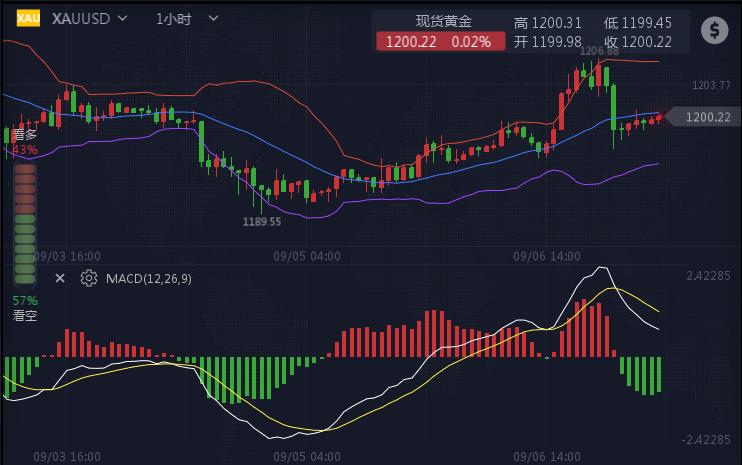Open MACD indicator settings gear
The width and height of the screenshot is (742, 465).
[89, 278]
